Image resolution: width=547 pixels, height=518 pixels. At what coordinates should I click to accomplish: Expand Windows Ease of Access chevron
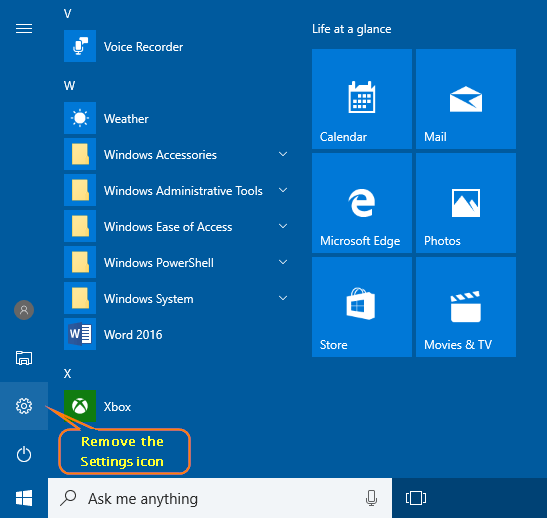(x=283, y=226)
